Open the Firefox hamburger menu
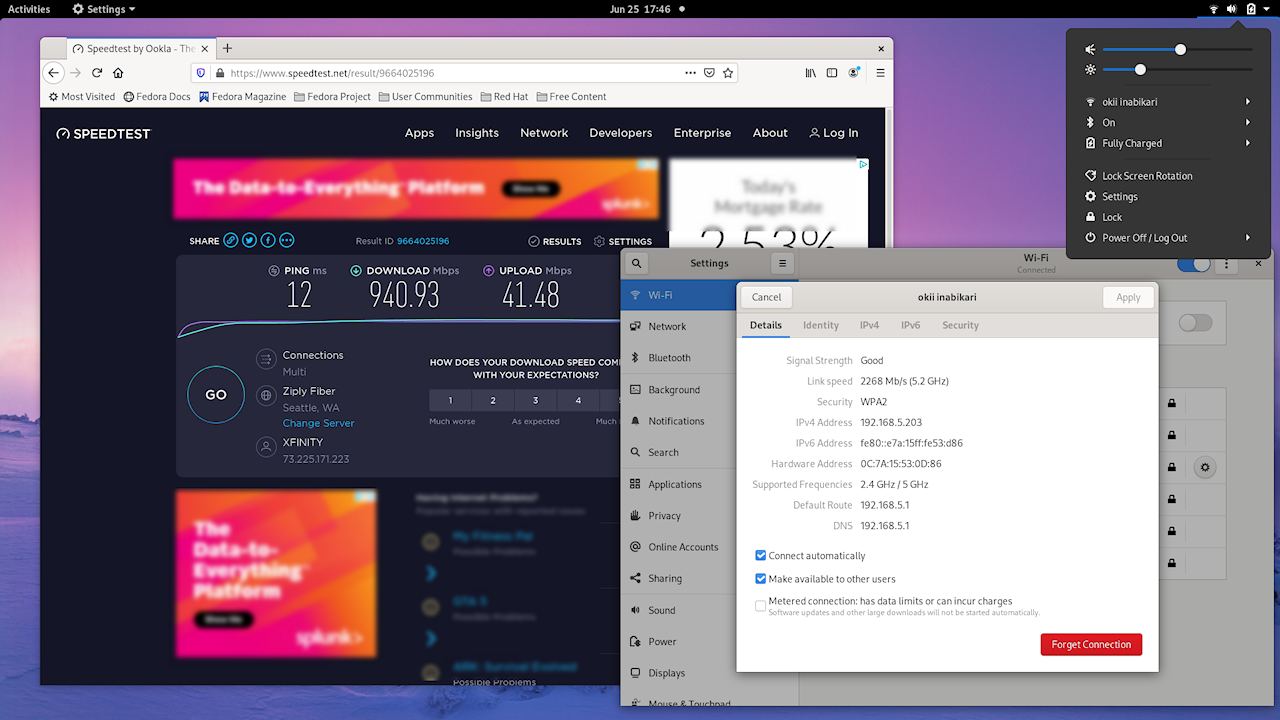 click(880, 73)
